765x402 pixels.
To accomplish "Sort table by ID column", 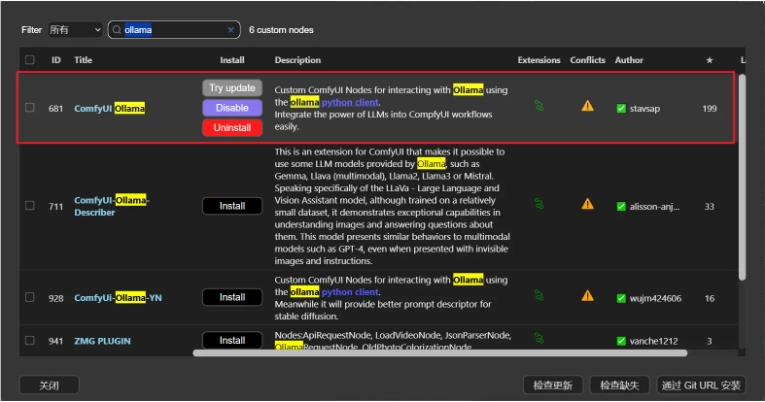I will pyautogui.click(x=56, y=60).
